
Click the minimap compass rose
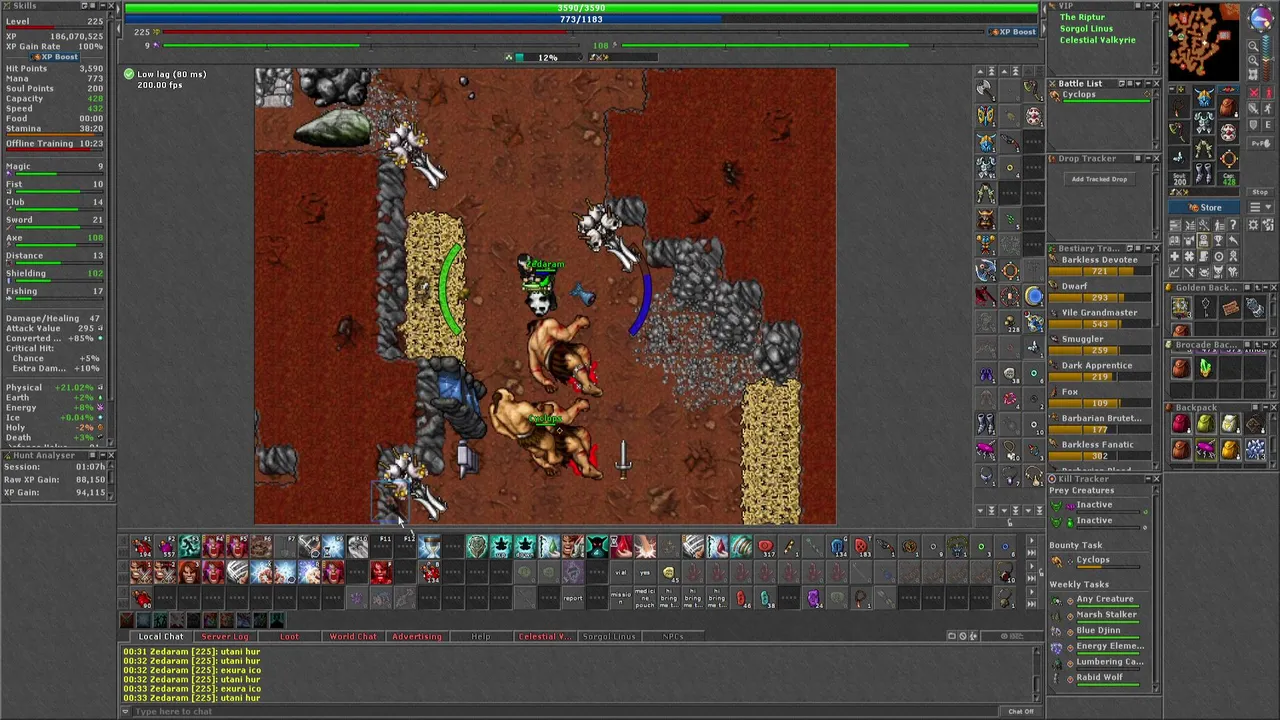1261,18
